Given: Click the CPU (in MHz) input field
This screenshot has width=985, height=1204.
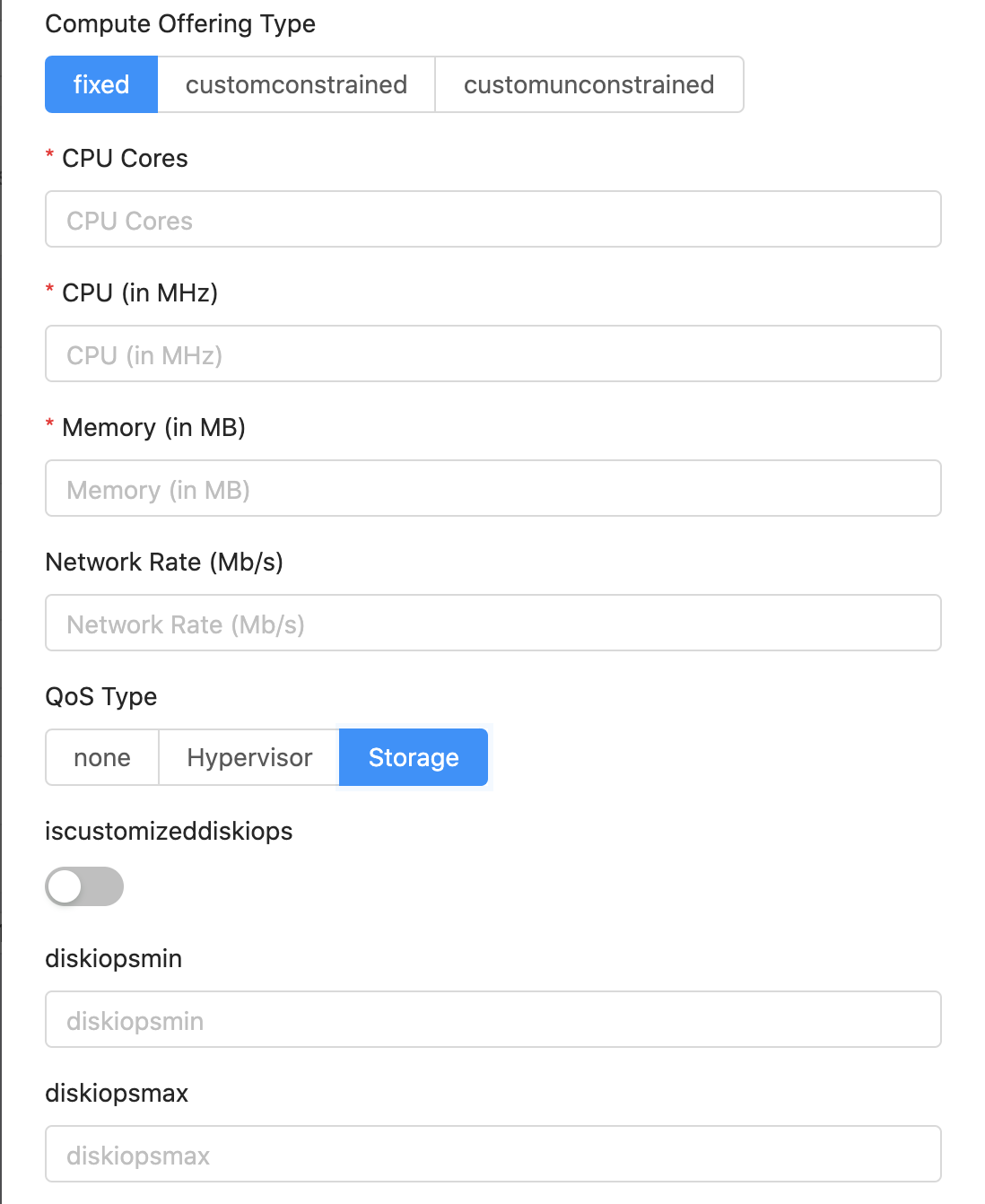Looking at the screenshot, I should click(x=492, y=353).
